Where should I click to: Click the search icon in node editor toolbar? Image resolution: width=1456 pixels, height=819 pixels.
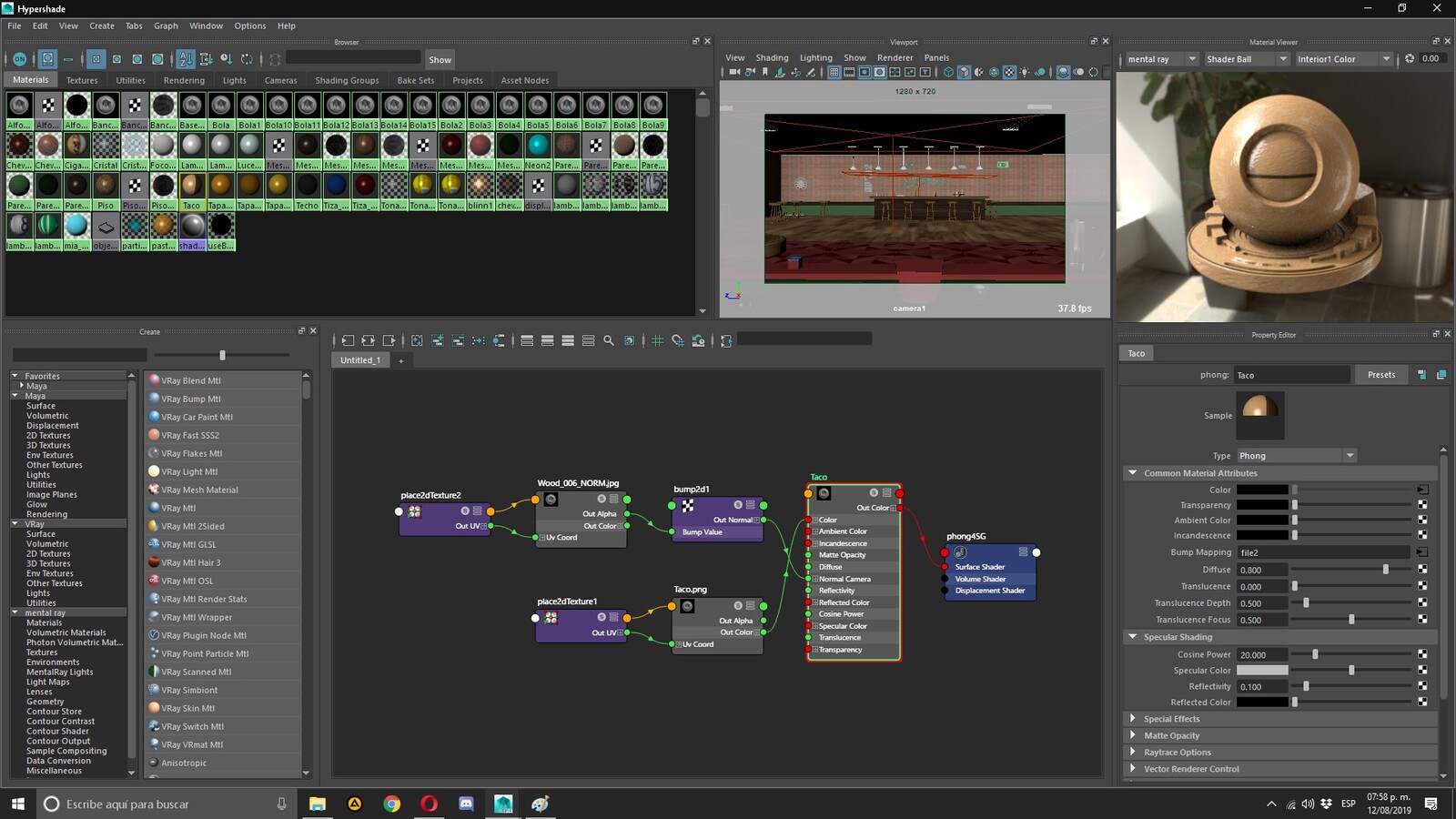pyautogui.click(x=609, y=340)
